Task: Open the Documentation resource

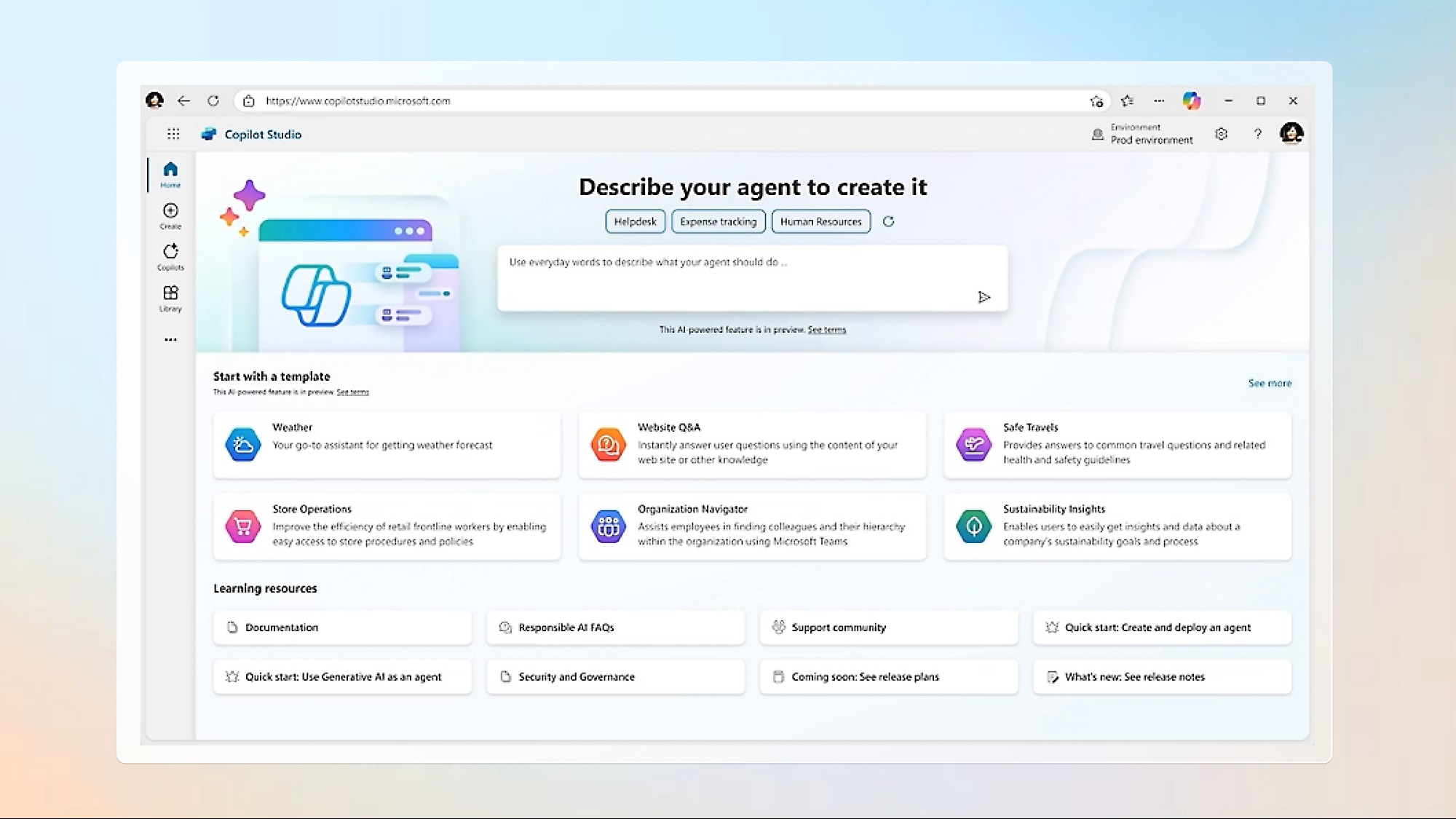Action: pyautogui.click(x=342, y=627)
